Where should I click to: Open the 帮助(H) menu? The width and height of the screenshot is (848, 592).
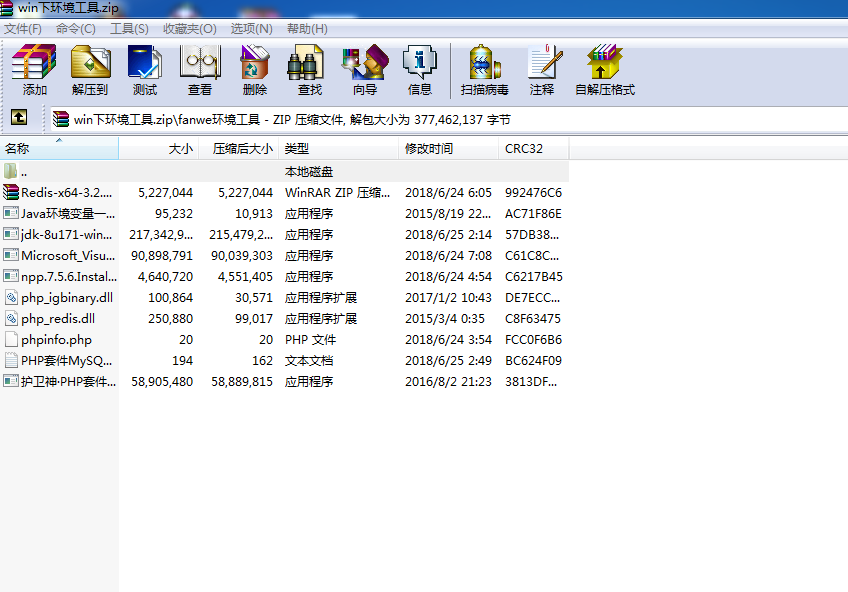[x=307, y=28]
